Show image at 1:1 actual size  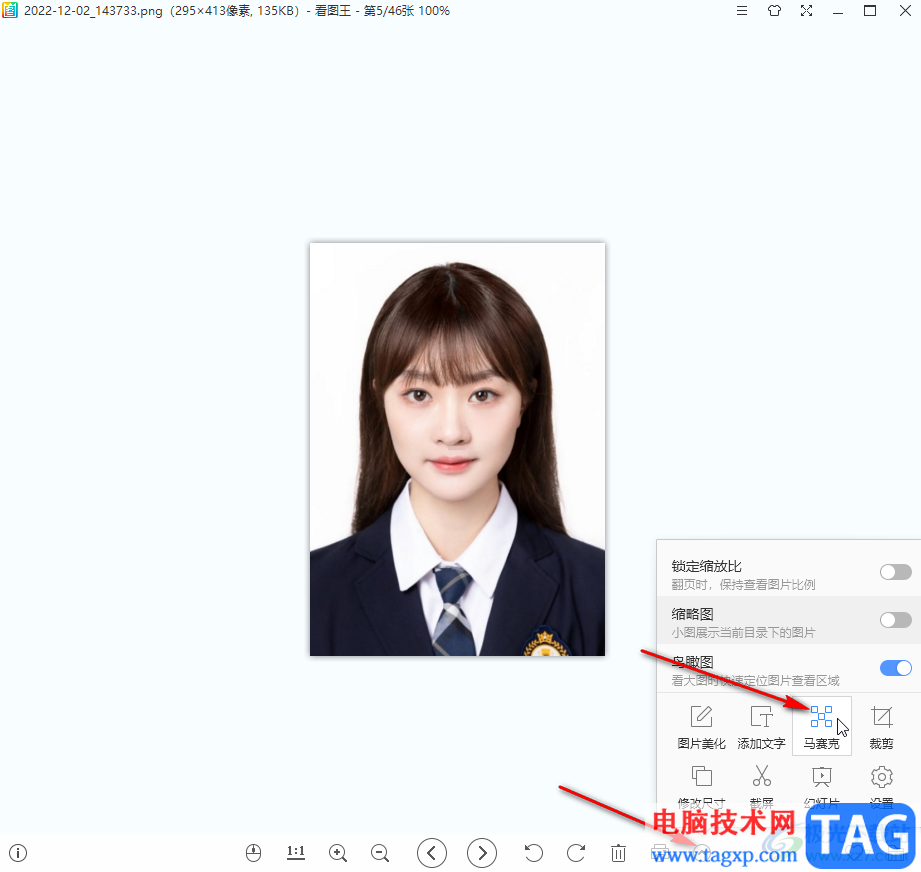click(x=295, y=853)
